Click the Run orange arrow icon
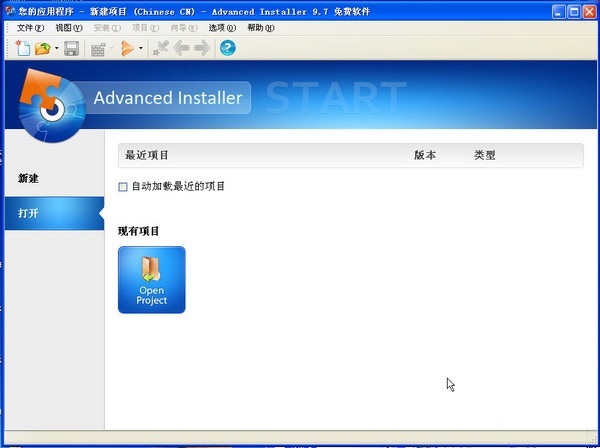 127,48
